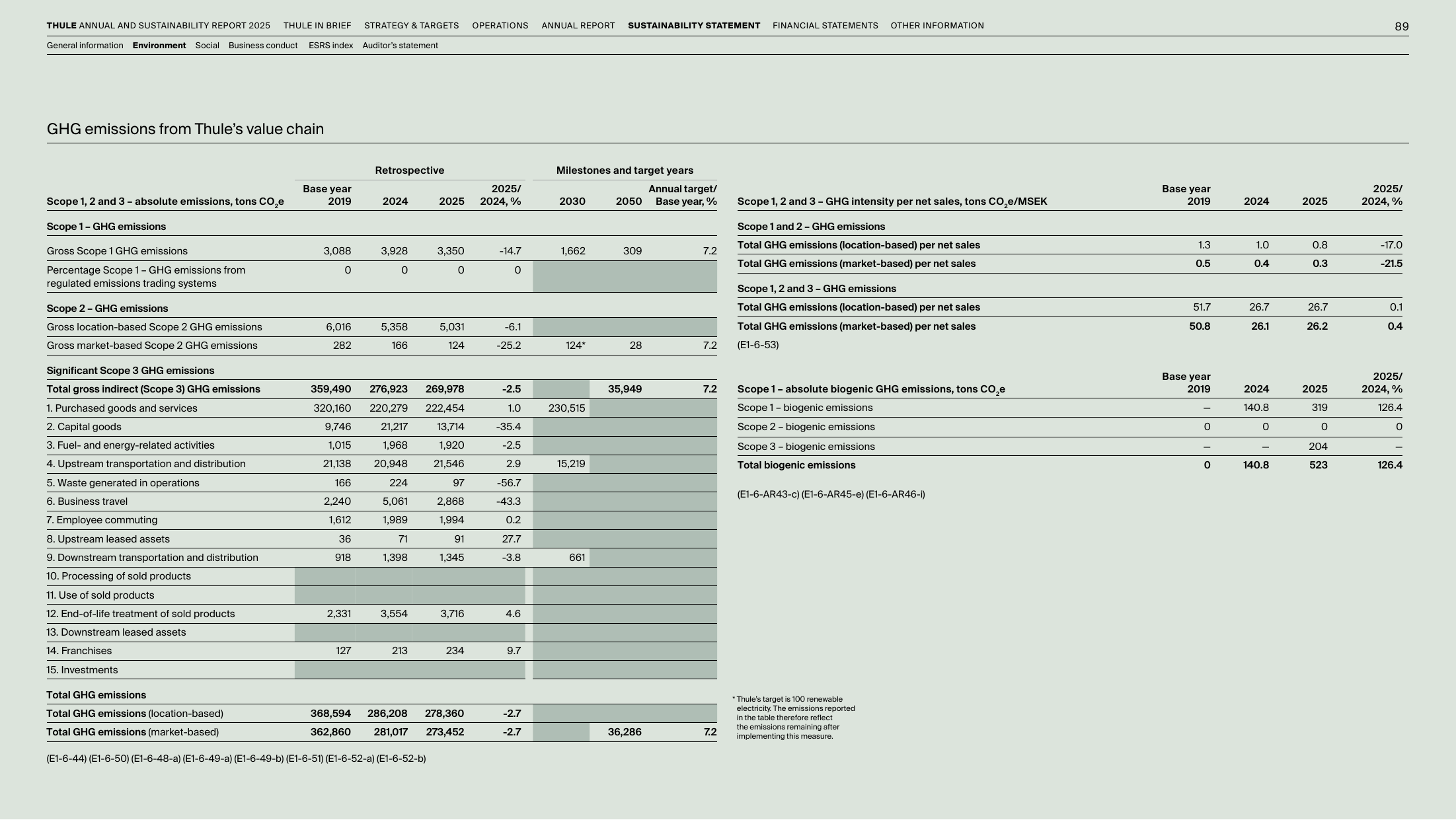Click the 'Gross Scope 1 GHG emissions' row label

[117, 251]
